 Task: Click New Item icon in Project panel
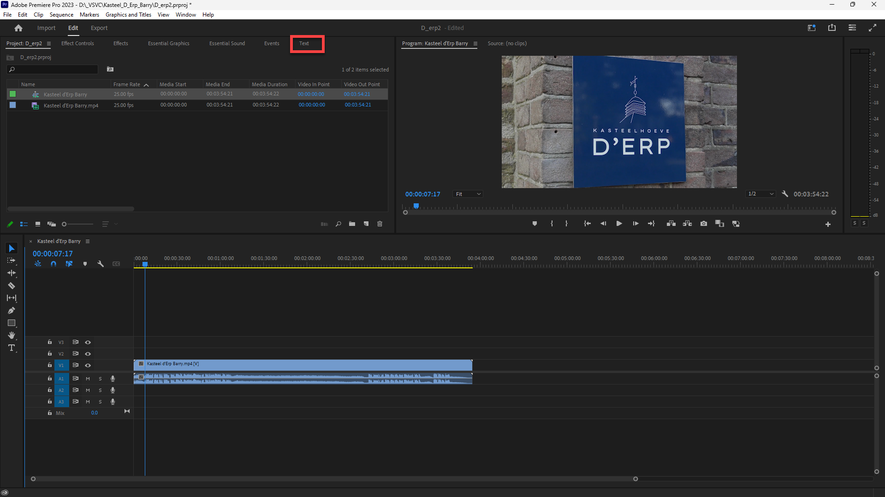tap(366, 224)
